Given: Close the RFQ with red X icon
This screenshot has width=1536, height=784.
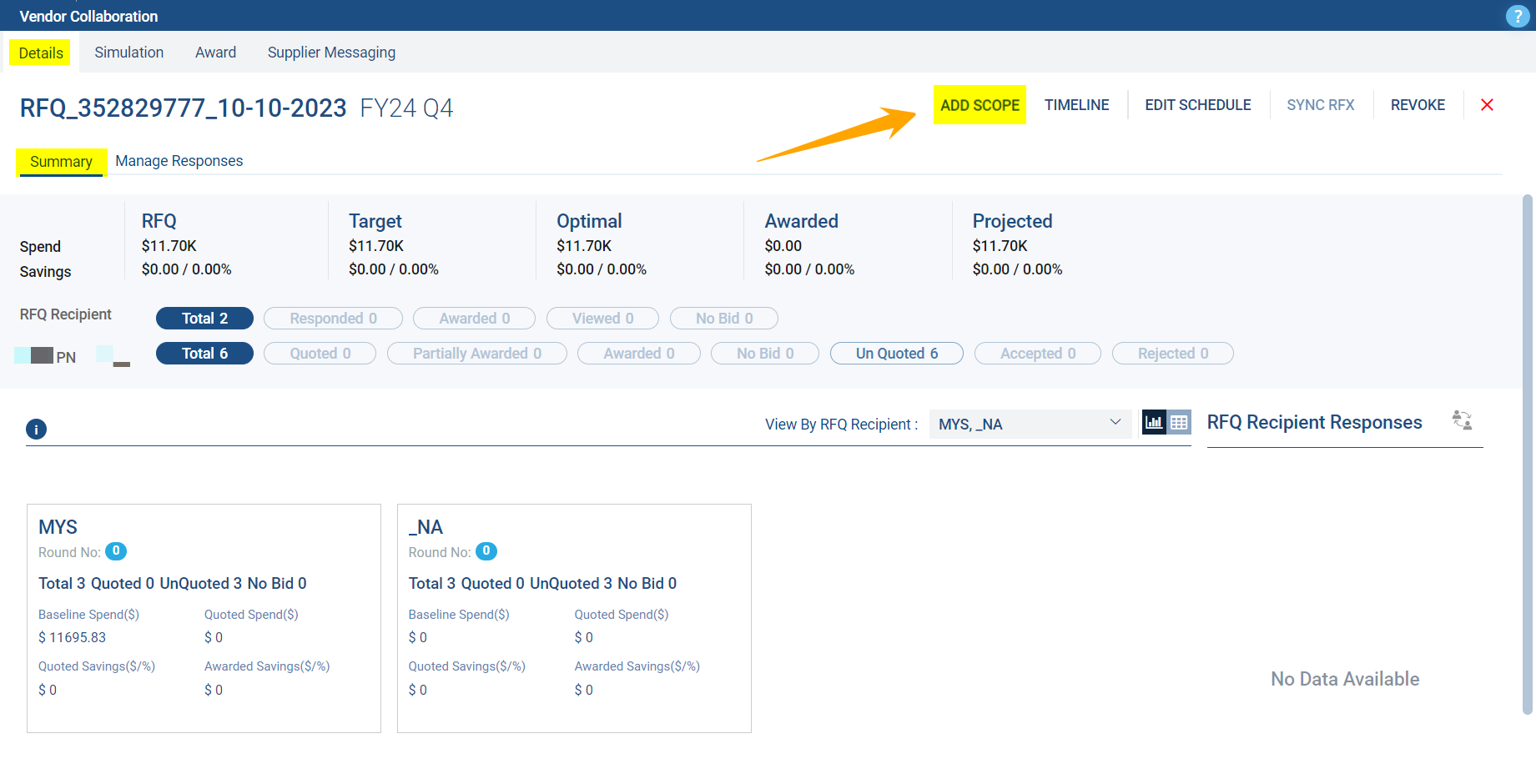Looking at the screenshot, I should pyautogui.click(x=1486, y=105).
